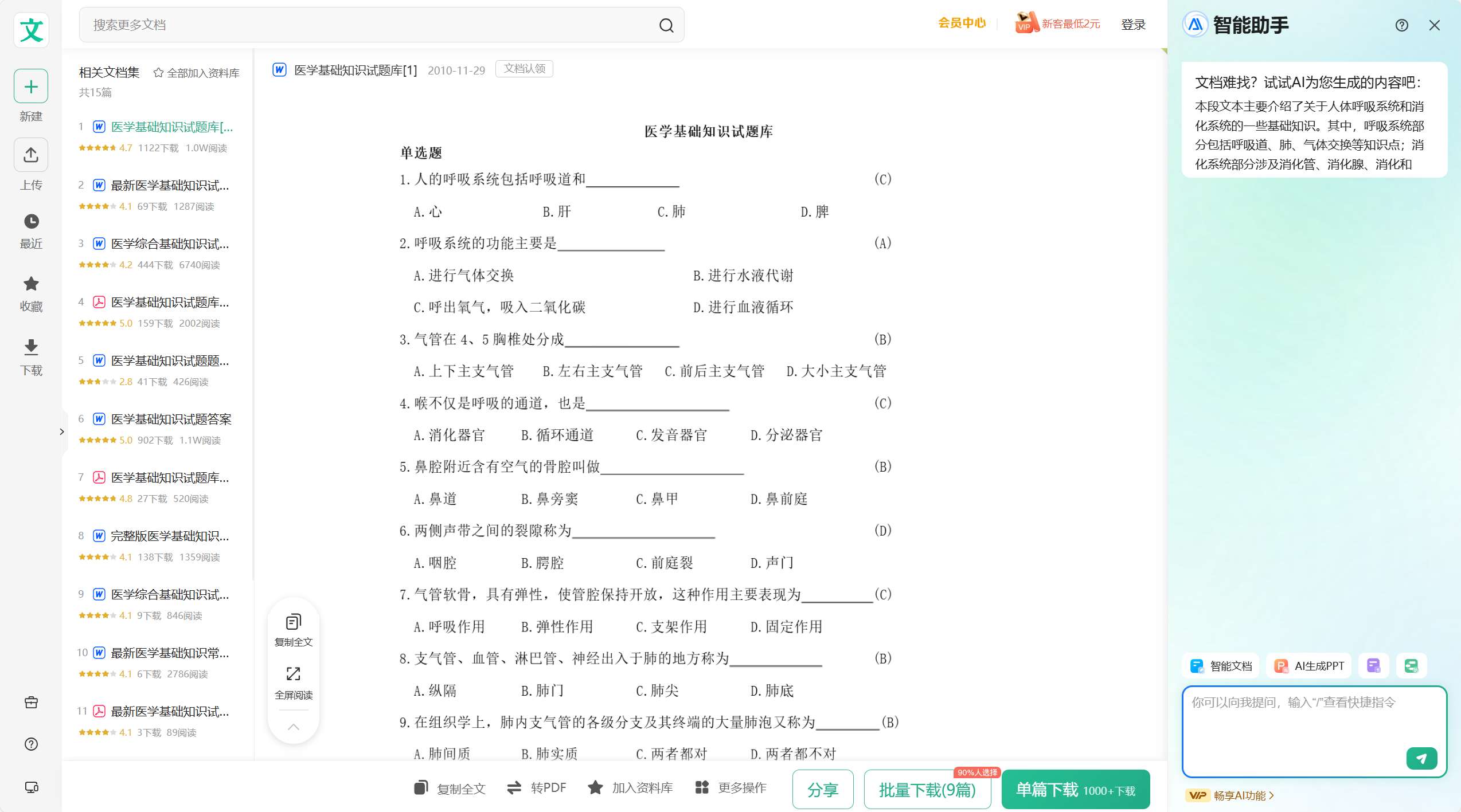
Task: Open the assistant help question icon
Action: 1401,25
